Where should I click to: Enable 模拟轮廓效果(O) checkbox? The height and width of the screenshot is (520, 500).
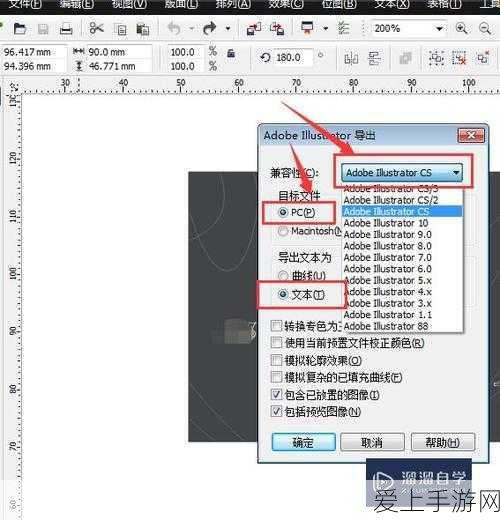[x=276, y=360]
